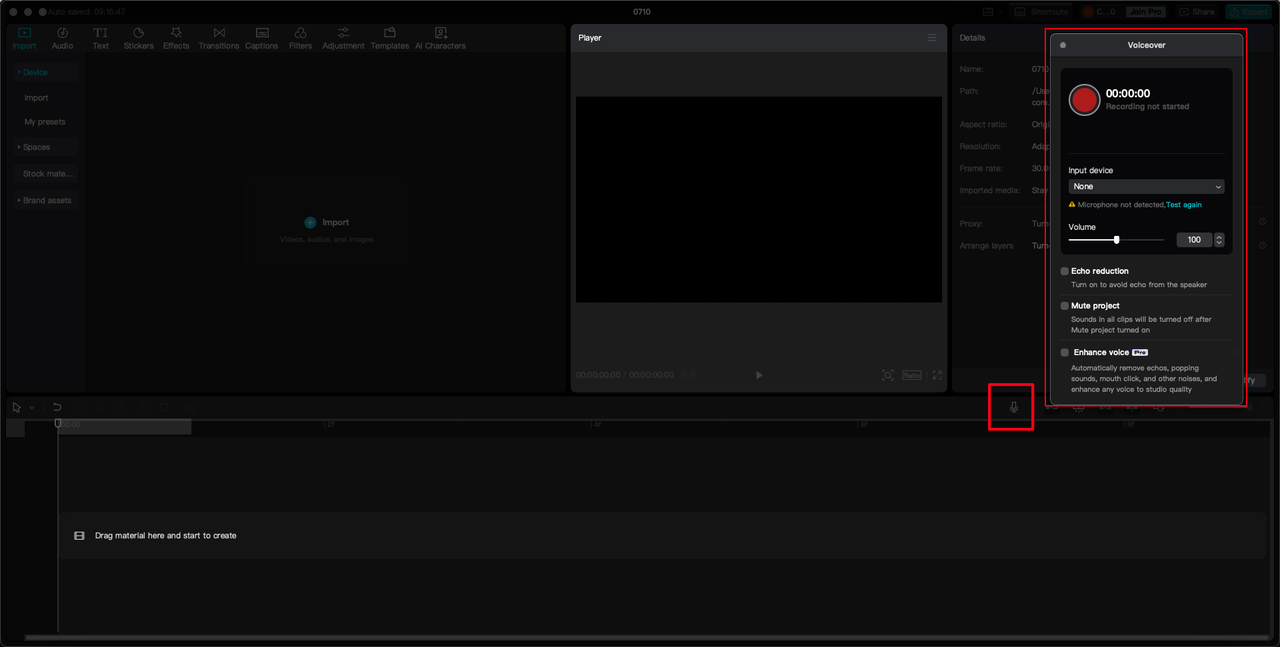Close the Voiceover dialog with its gray dot
1280x647 pixels.
1063,45
